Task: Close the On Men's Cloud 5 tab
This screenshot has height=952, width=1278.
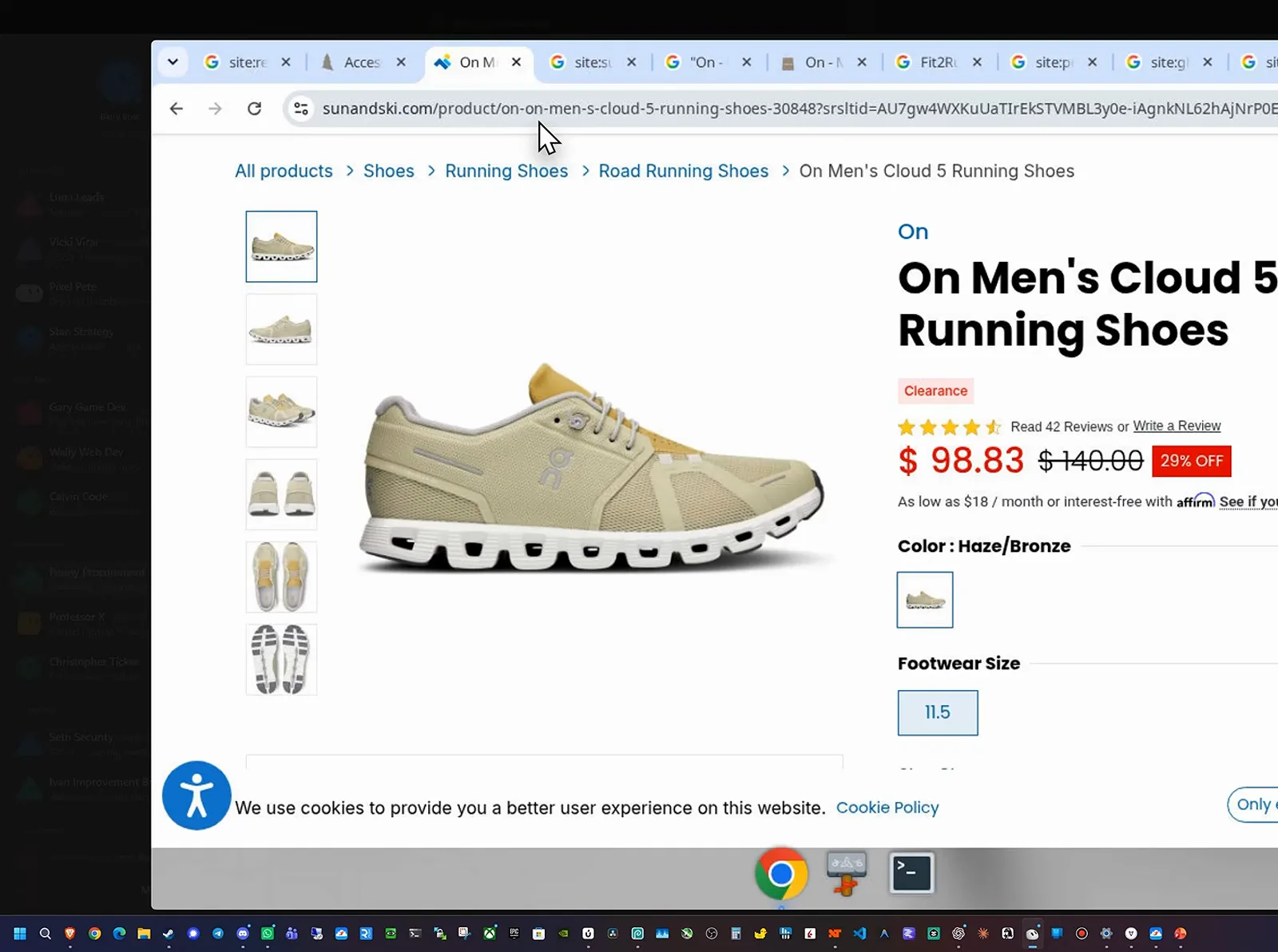Action: [517, 61]
